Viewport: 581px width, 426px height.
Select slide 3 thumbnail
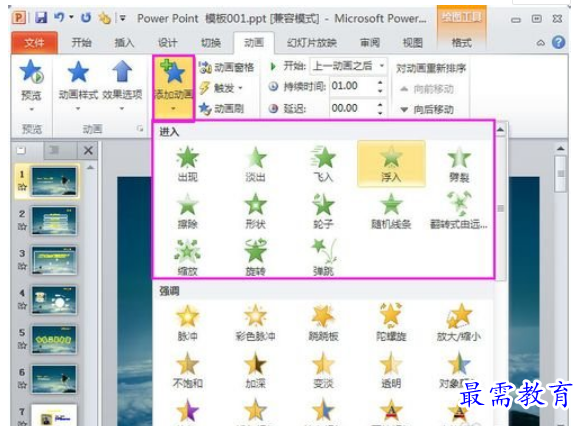click(x=54, y=260)
